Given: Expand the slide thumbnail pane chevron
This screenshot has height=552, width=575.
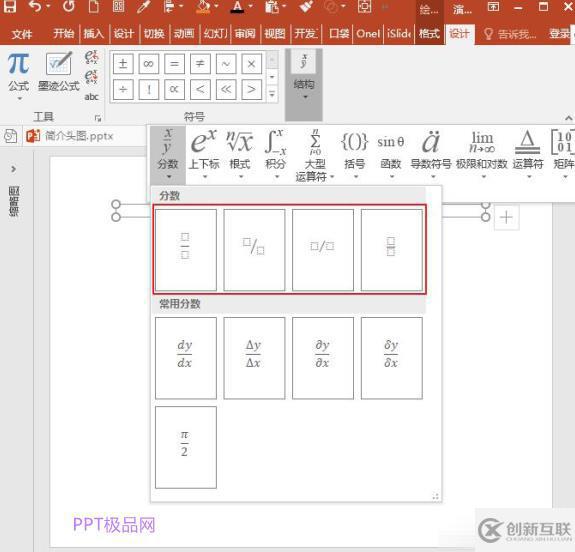Looking at the screenshot, I should pos(14,169).
